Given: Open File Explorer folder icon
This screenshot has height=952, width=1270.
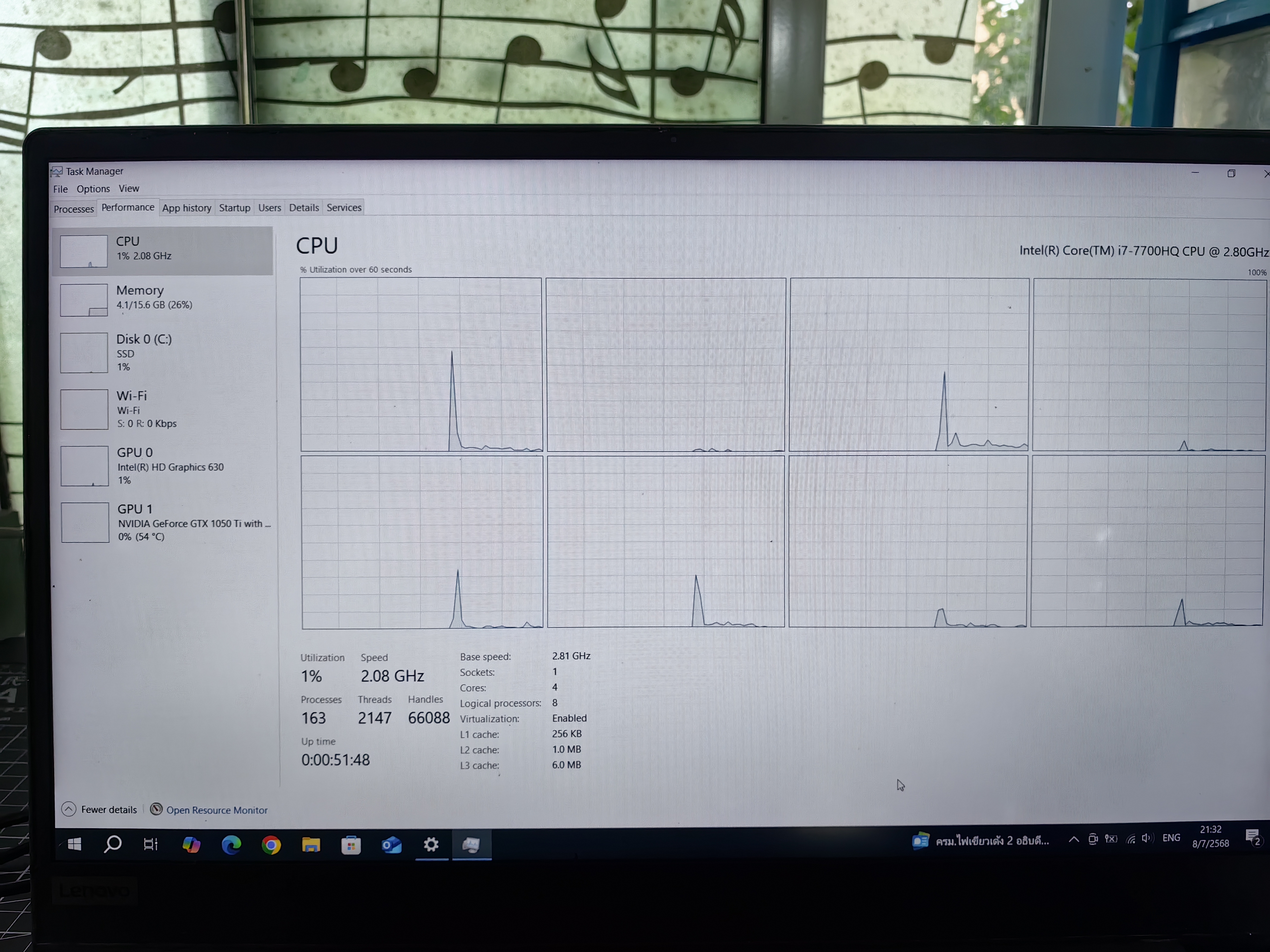Looking at the screenshot, I should pyautogui.click(x=311, y=845).
